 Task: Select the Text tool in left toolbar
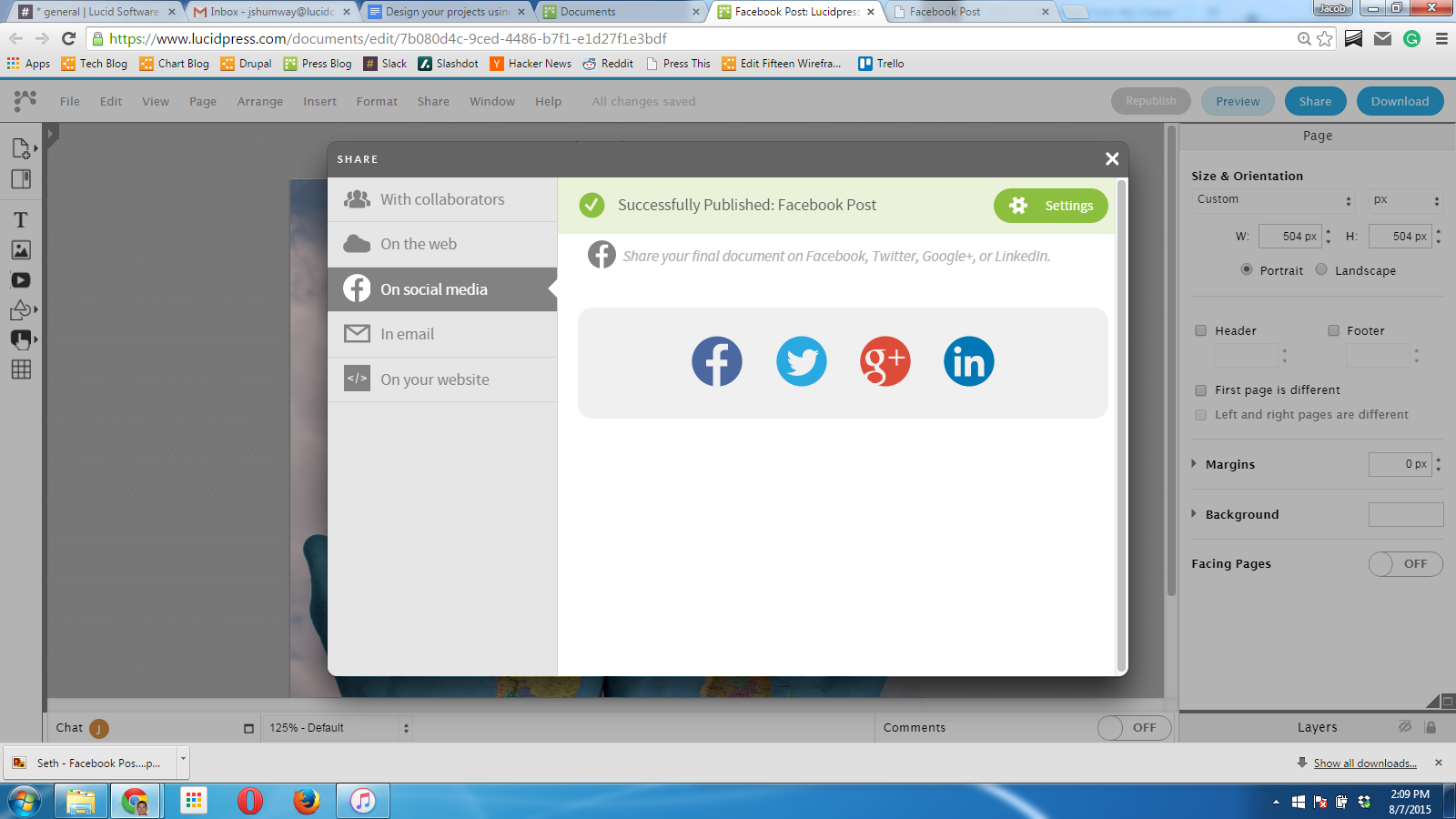[x=21, y=220]
